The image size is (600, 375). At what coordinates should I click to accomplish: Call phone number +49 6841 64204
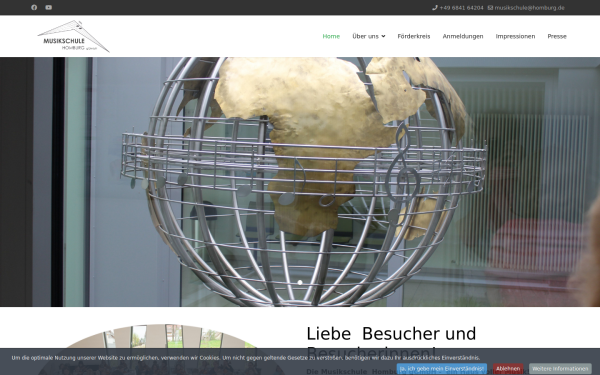(x=461, y=8)
